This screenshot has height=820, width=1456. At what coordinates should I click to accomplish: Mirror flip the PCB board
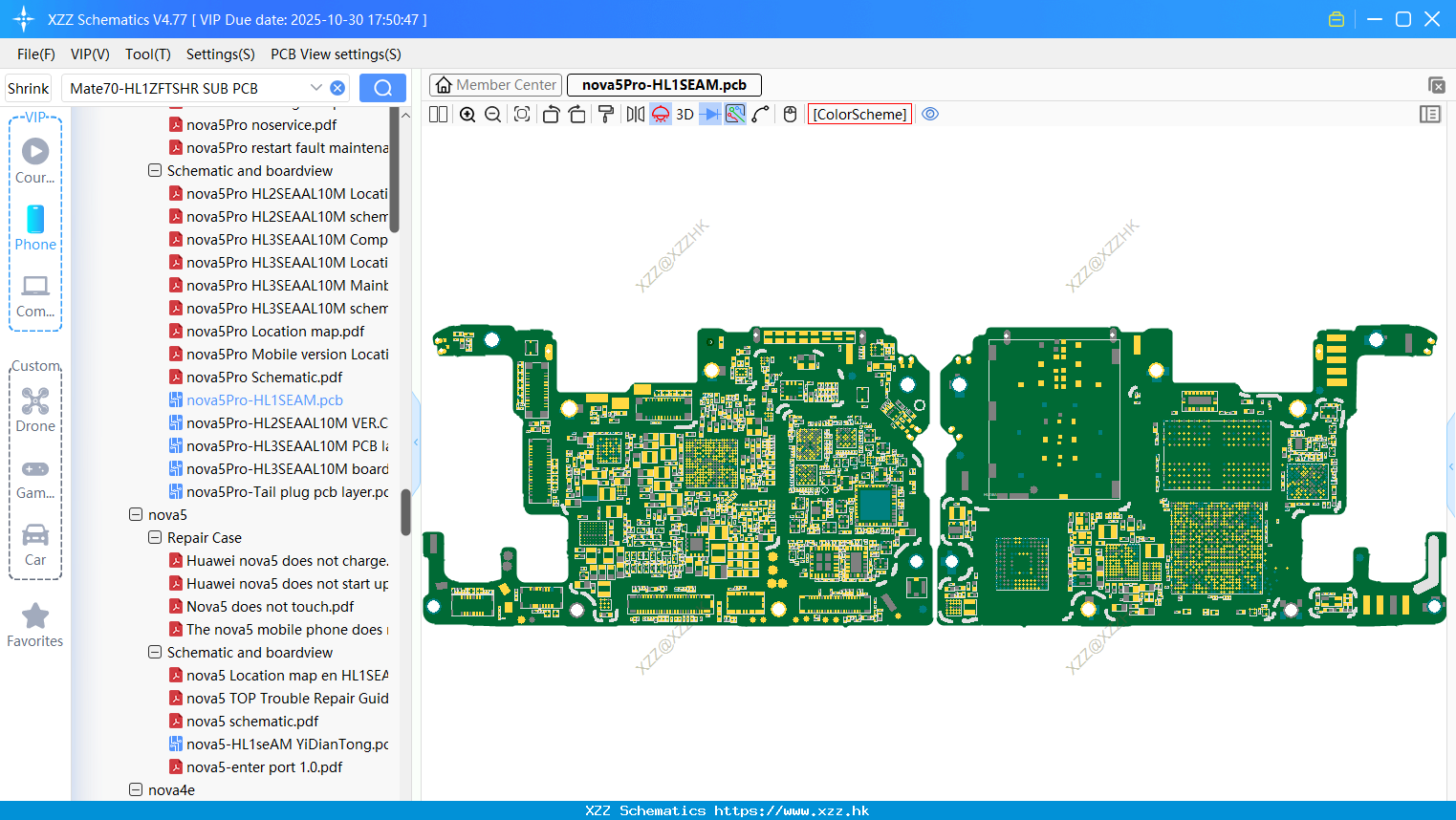point(636,115)
